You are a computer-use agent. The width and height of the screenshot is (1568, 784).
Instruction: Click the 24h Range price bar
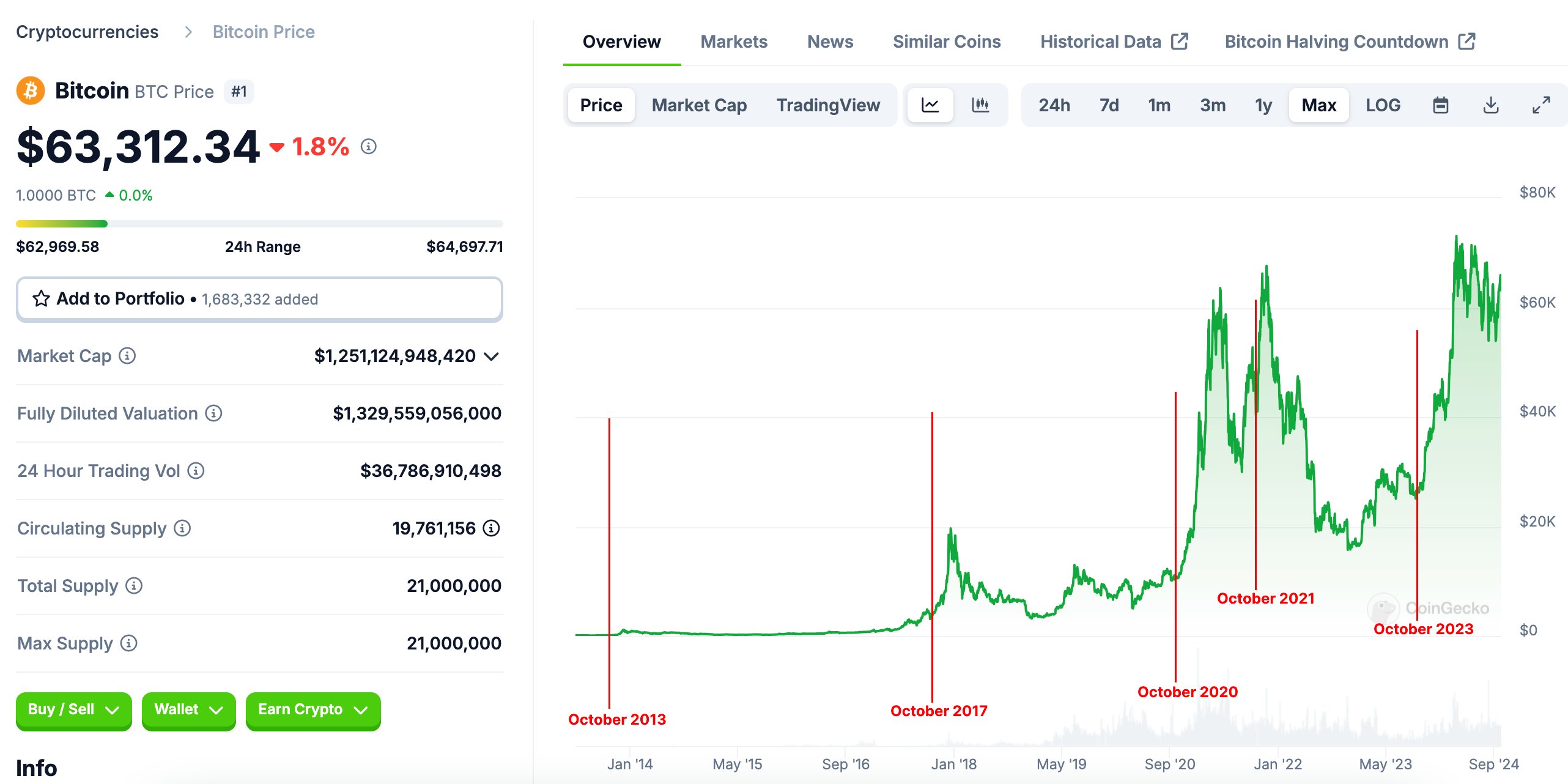click(x=259, y=224)
